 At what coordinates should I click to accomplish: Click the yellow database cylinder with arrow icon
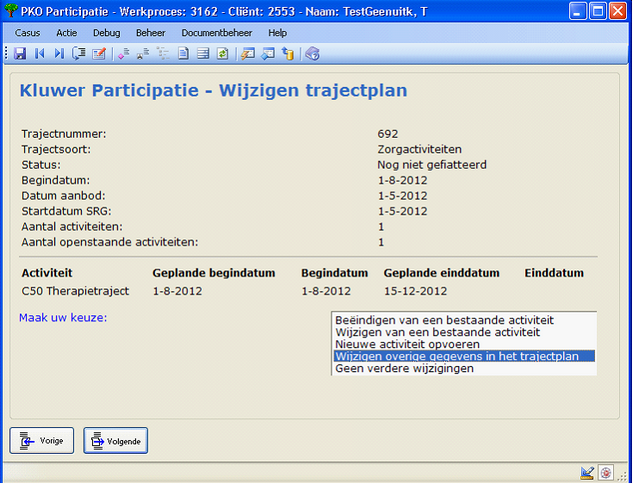(x=288, y=54)
